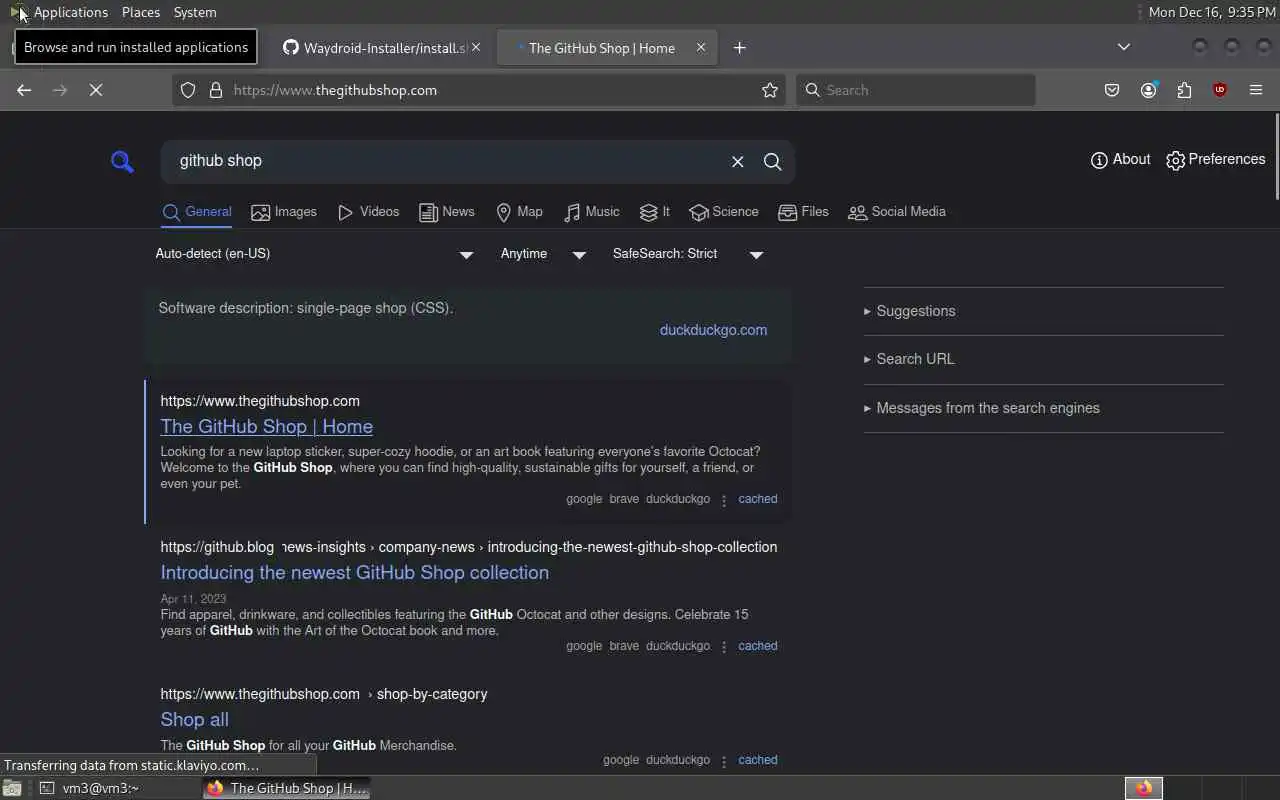Switch to the News category

click(x=446, y=212)
